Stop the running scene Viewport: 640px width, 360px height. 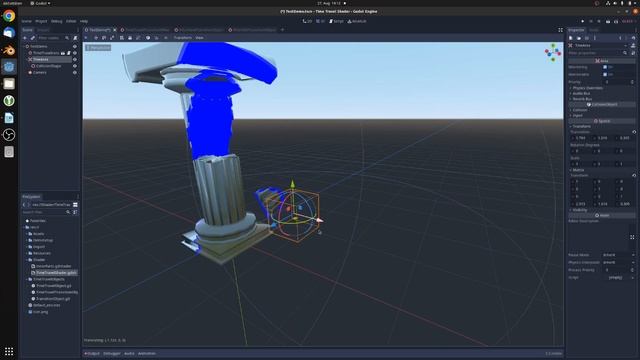point(599,21)
